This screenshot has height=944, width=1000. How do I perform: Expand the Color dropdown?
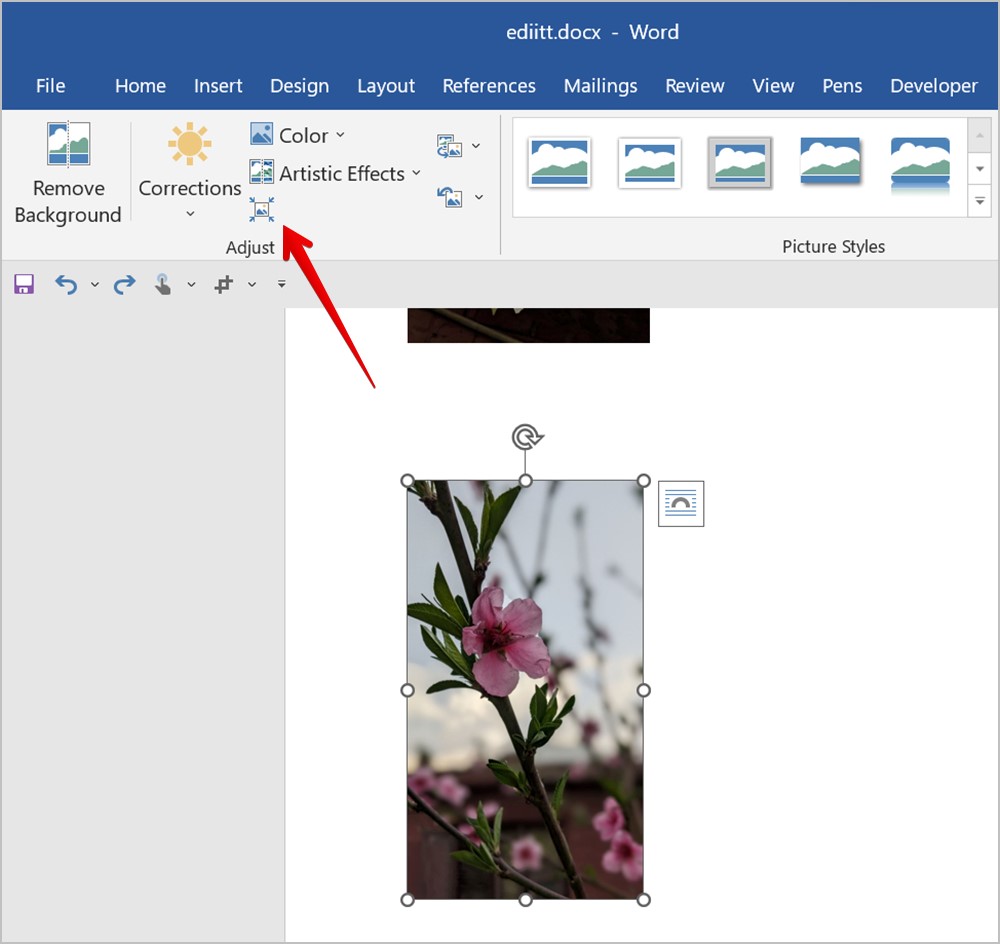tap(340, 135)
